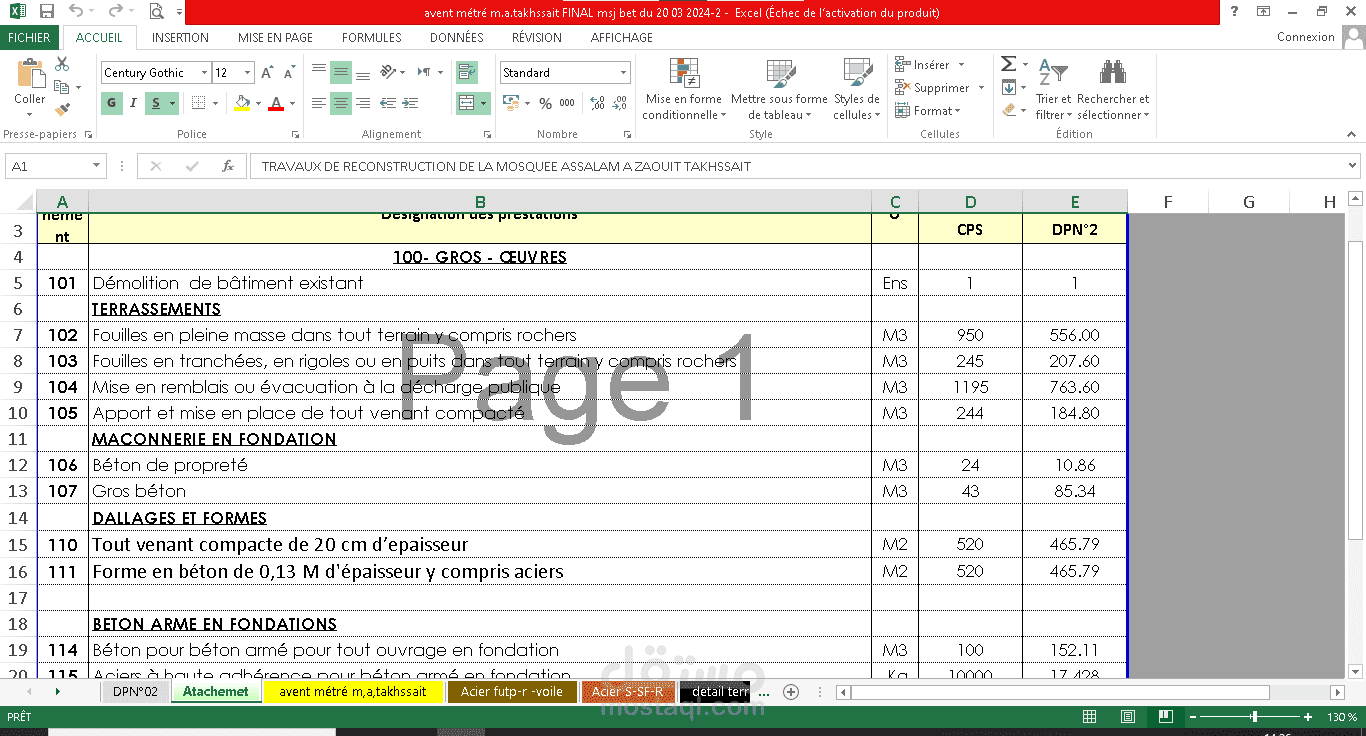Click the new sheet plus button

pyautogui.click(x=791, y=692)
